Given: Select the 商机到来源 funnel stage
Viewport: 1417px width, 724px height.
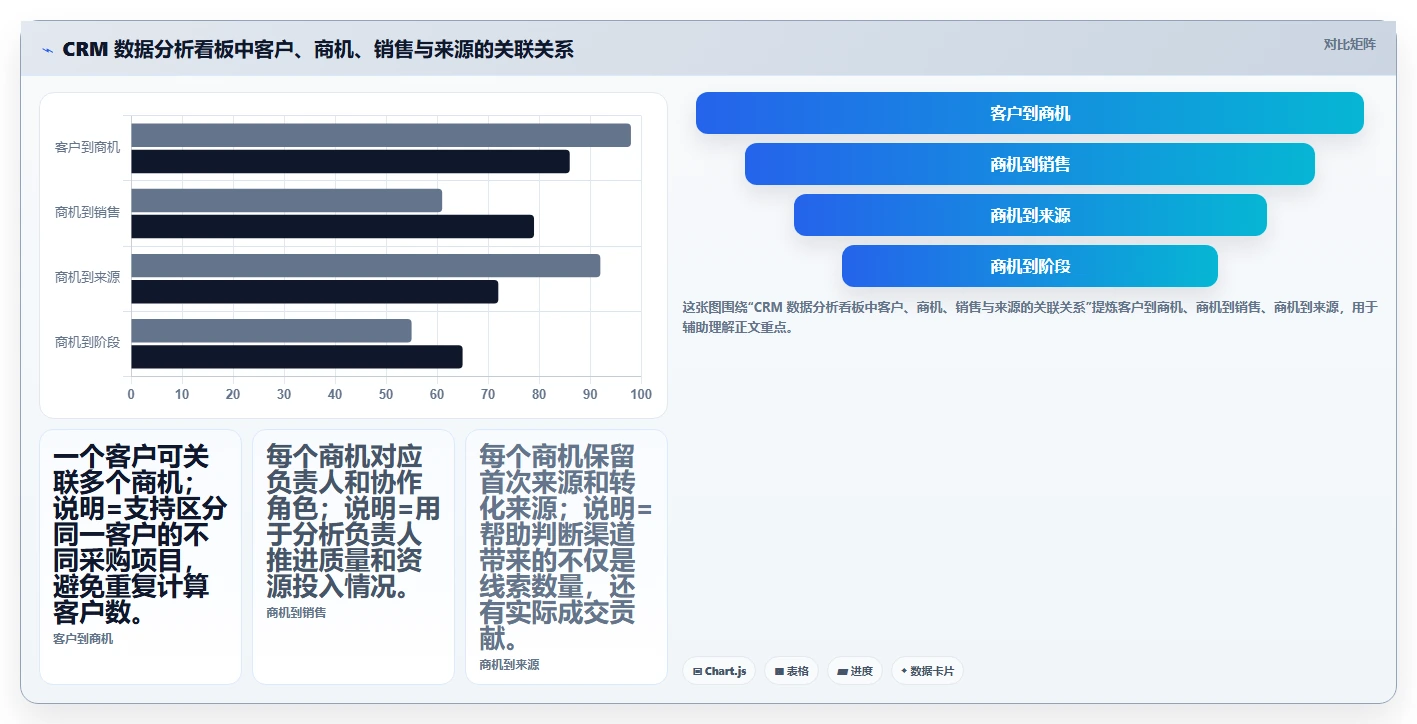Looking at the screenshot, I should pos(1030,215).
